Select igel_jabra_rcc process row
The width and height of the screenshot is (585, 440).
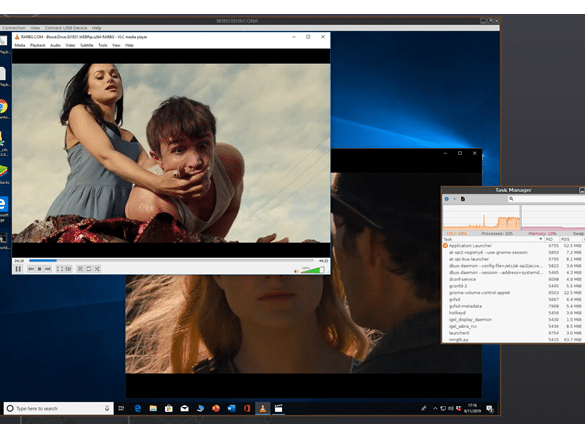(513, 326)
